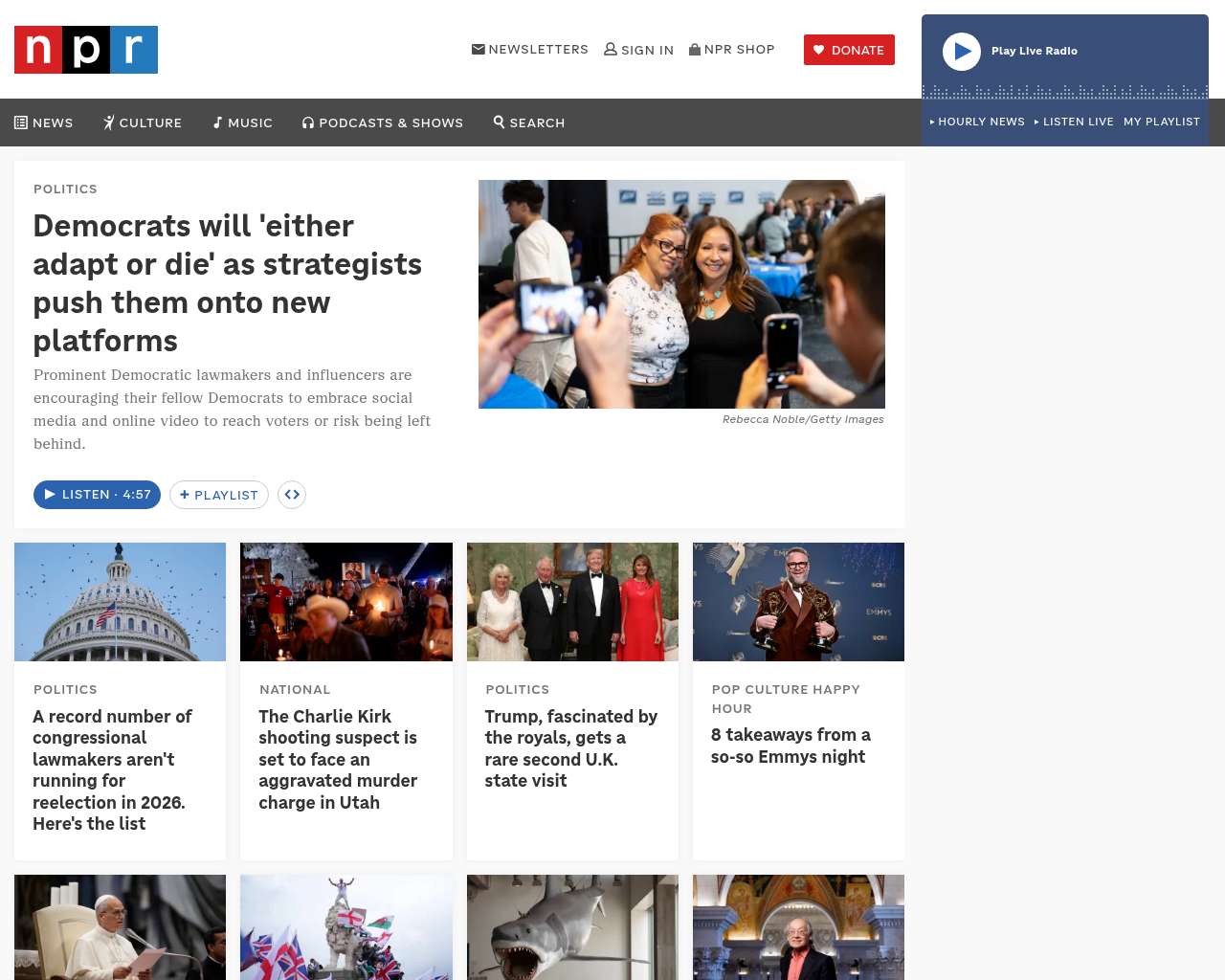Open the Music menu

[x=243, y=122]
